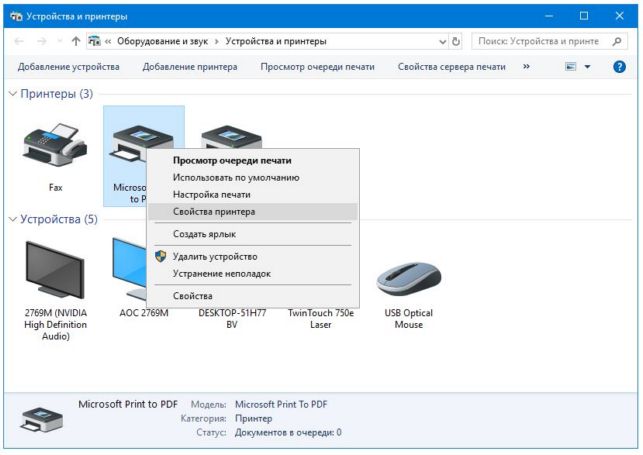Click the Добавление принтера toolbar button
This screenshot has height=455, width=643.
point(190,67)
